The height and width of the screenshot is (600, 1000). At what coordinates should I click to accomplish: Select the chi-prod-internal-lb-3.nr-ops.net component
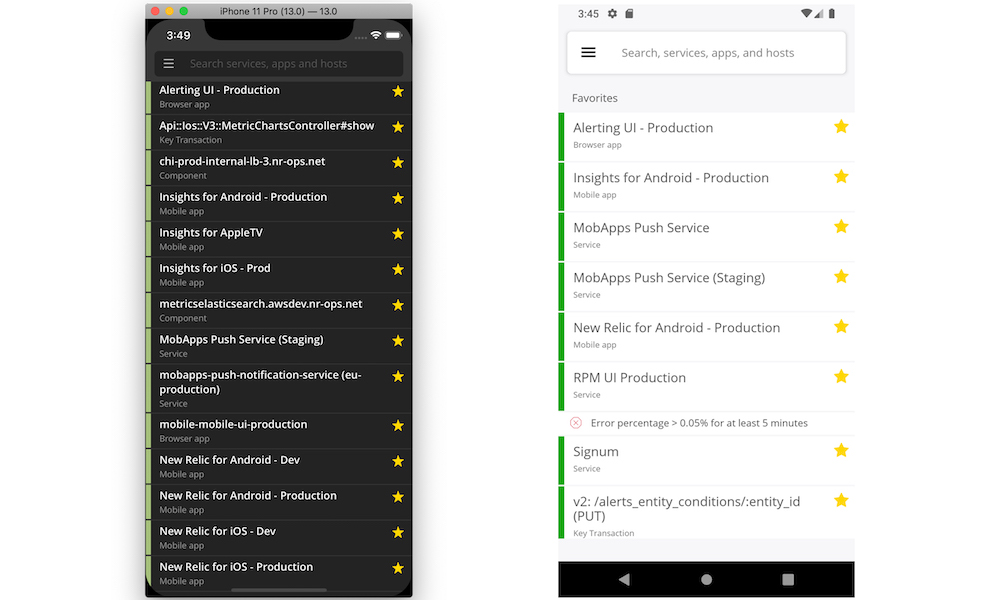[x=279, y=168]
